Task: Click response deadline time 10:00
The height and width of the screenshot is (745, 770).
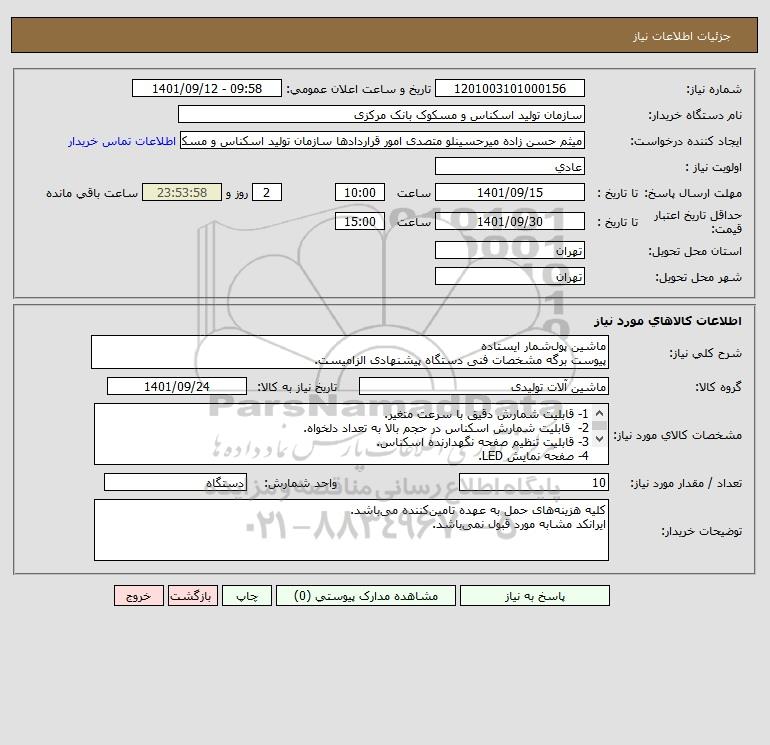Action: [x=359, y=193]
